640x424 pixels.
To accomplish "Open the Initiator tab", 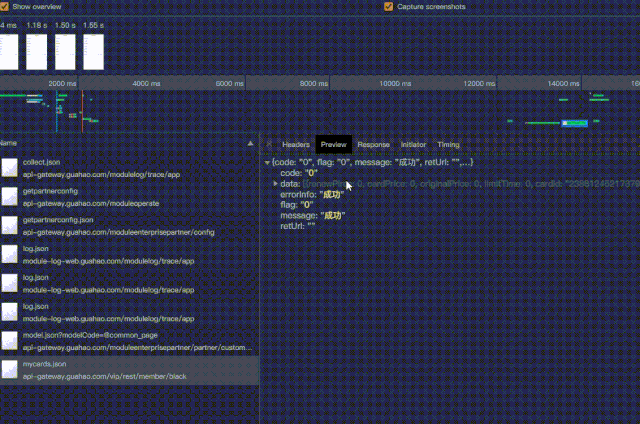I will 413,144.
